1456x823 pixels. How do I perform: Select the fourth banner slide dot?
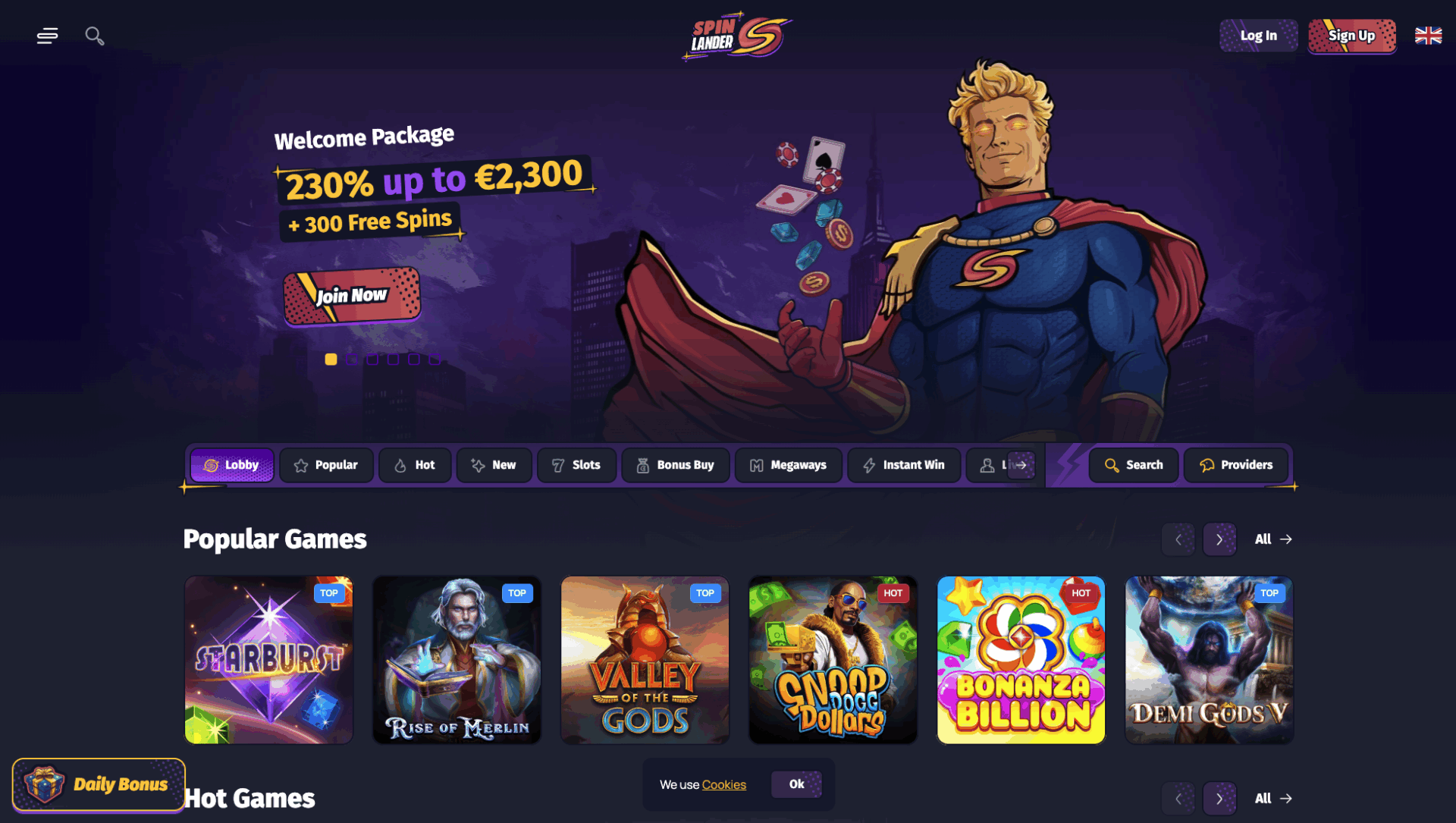tap(393, 359)
